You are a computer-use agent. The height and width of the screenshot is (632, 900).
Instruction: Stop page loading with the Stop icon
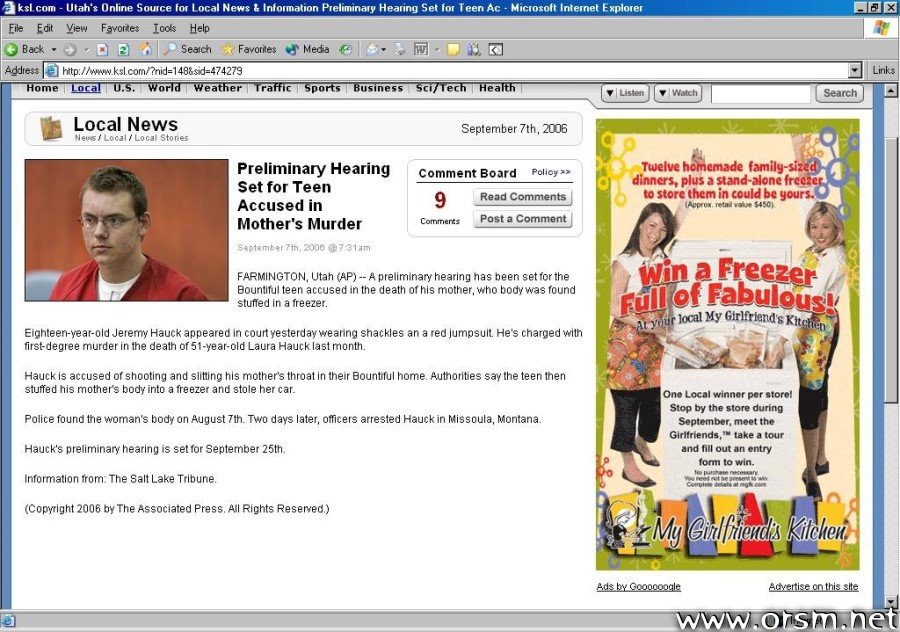pos(102,50)
